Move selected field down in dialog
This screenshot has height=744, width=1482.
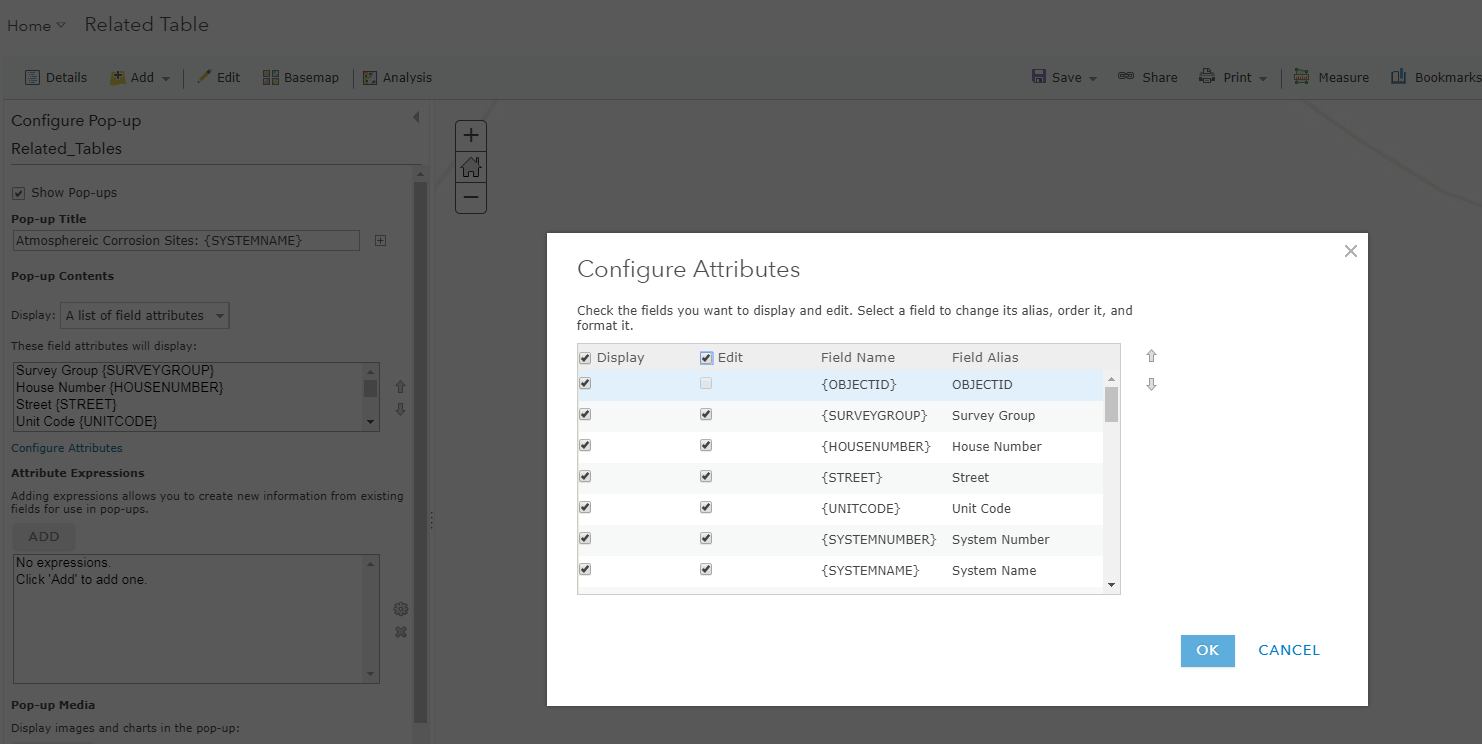pos(1151,384)
